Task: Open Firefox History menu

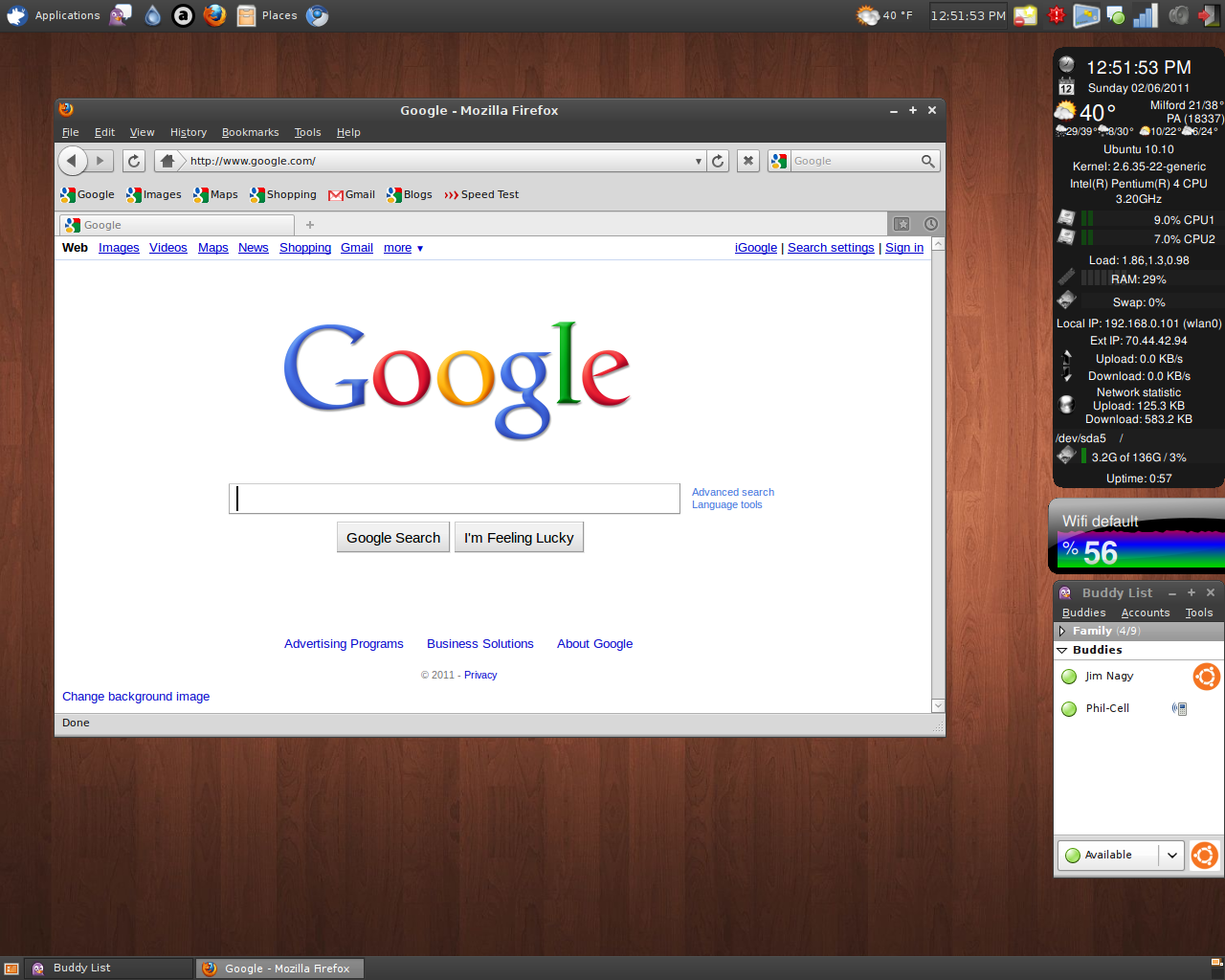Action: tap(189, 132)
